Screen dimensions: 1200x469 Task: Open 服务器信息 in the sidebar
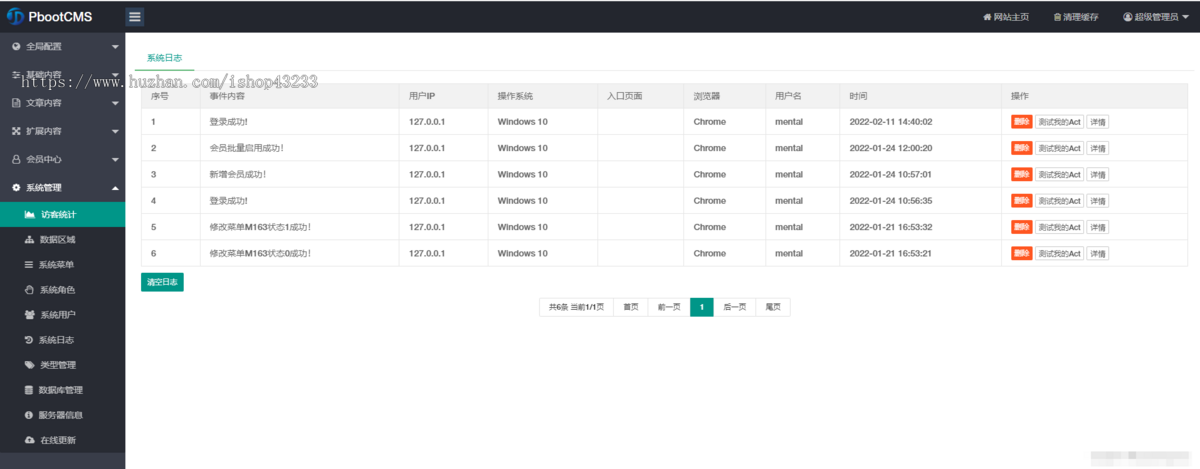point(62,415)
